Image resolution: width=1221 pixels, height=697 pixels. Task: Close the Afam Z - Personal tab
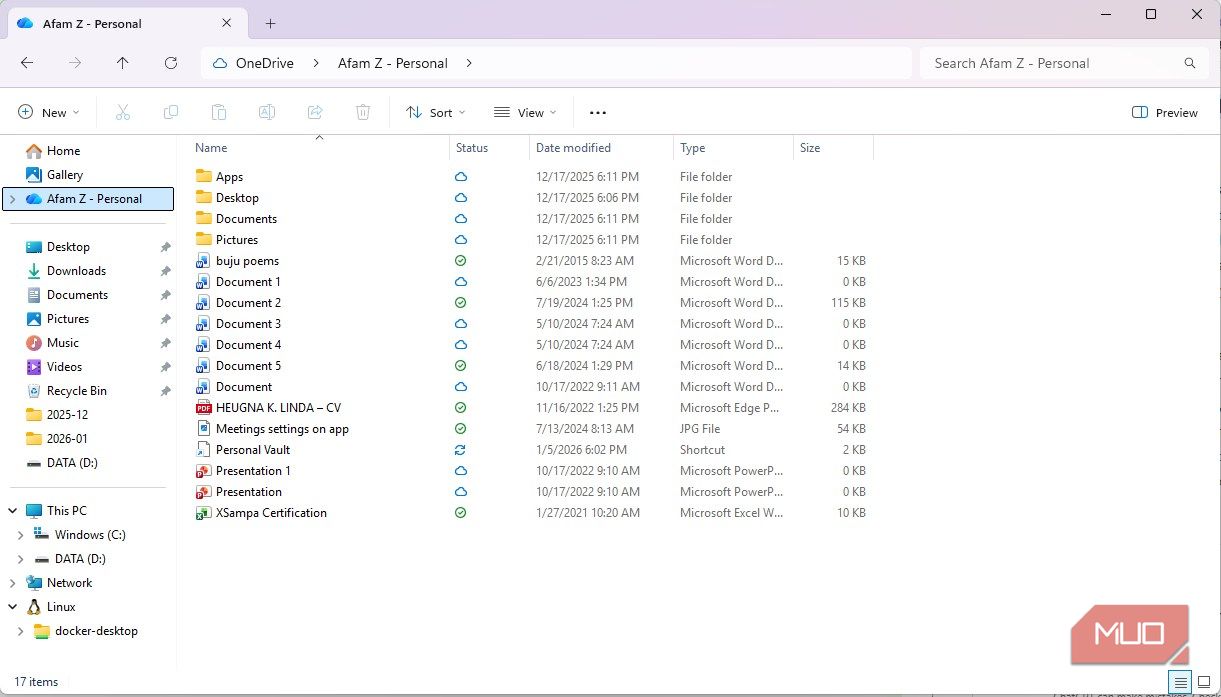pyautogui.click(x=227, y=23)
